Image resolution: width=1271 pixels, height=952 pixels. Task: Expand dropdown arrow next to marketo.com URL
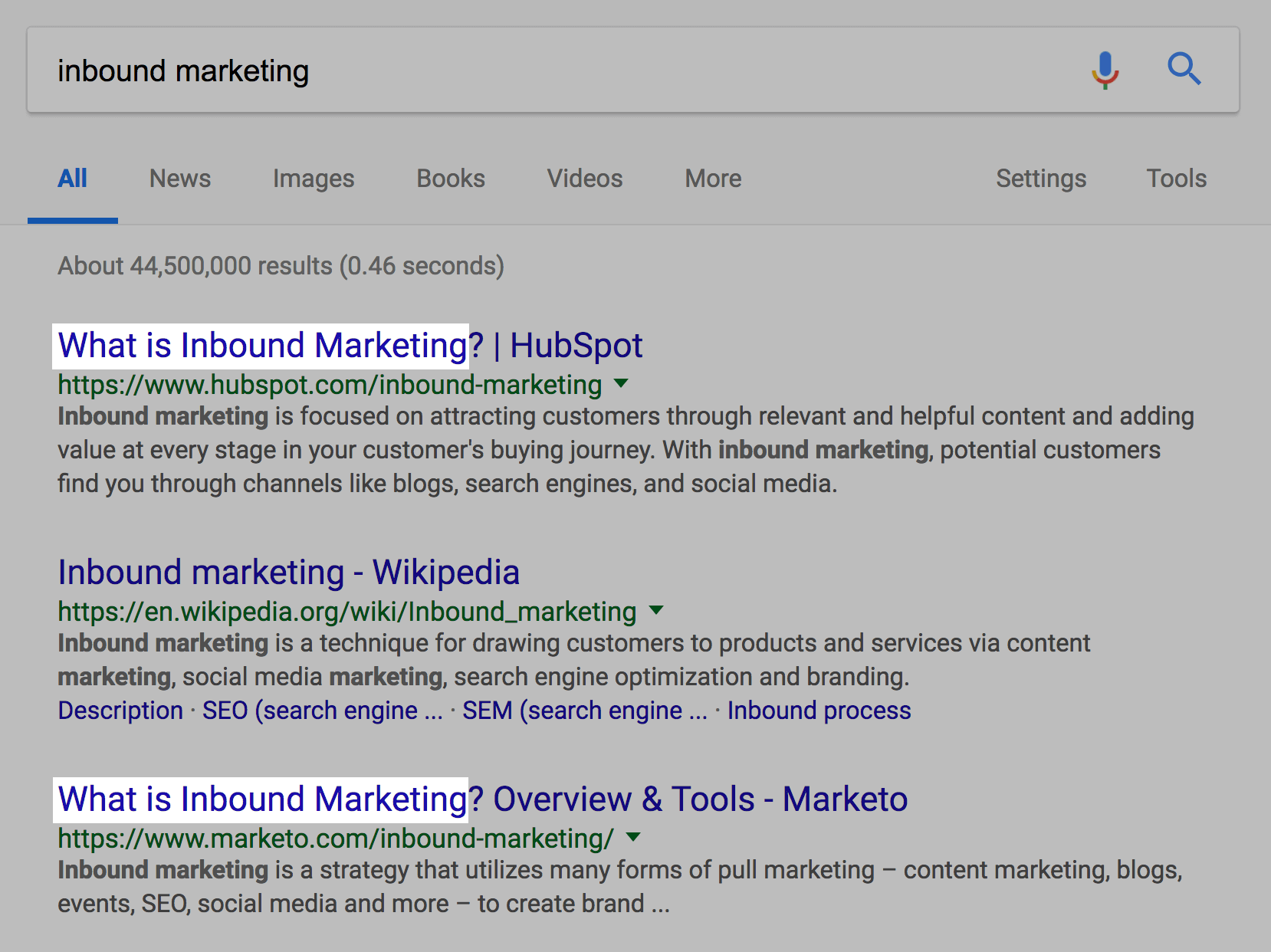point(633,837)
